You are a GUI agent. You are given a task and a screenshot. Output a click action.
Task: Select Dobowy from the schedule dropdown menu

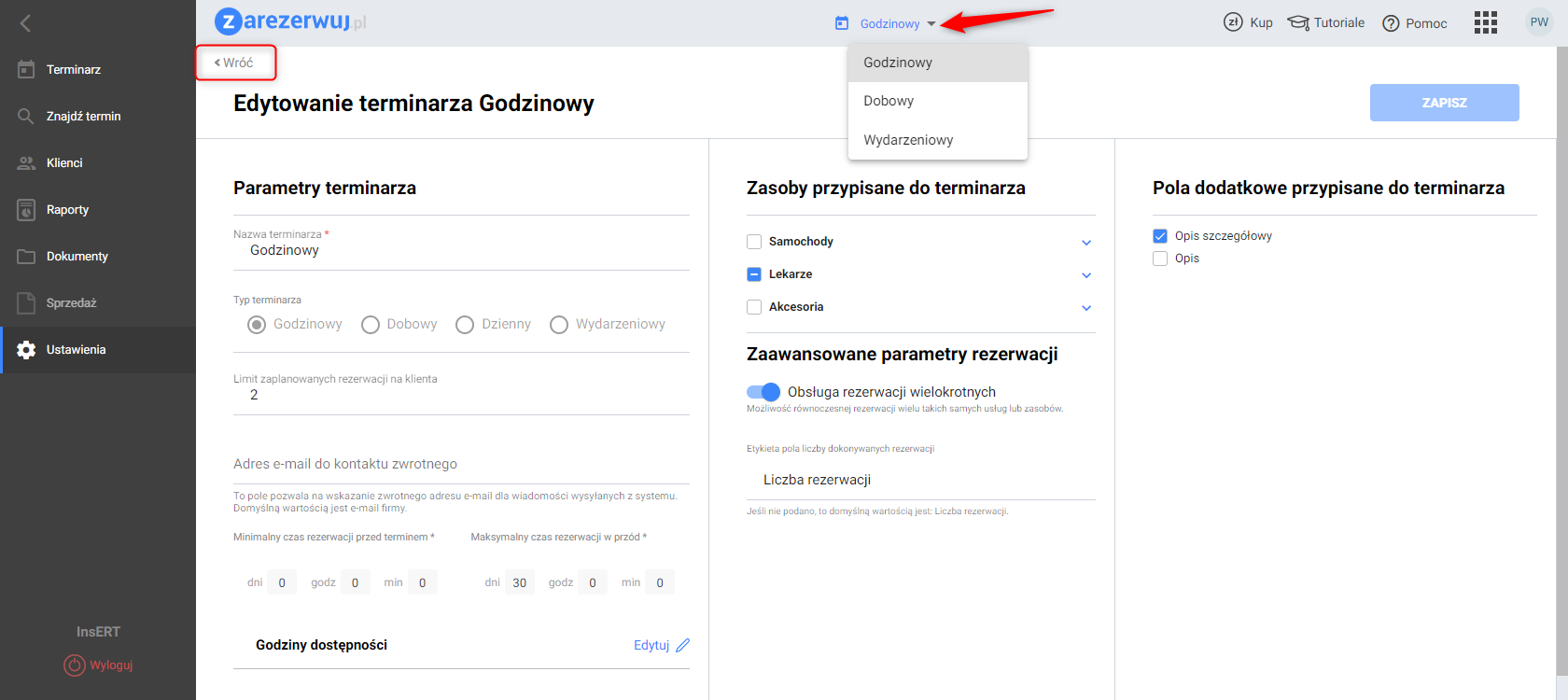(x=889, y=101)
